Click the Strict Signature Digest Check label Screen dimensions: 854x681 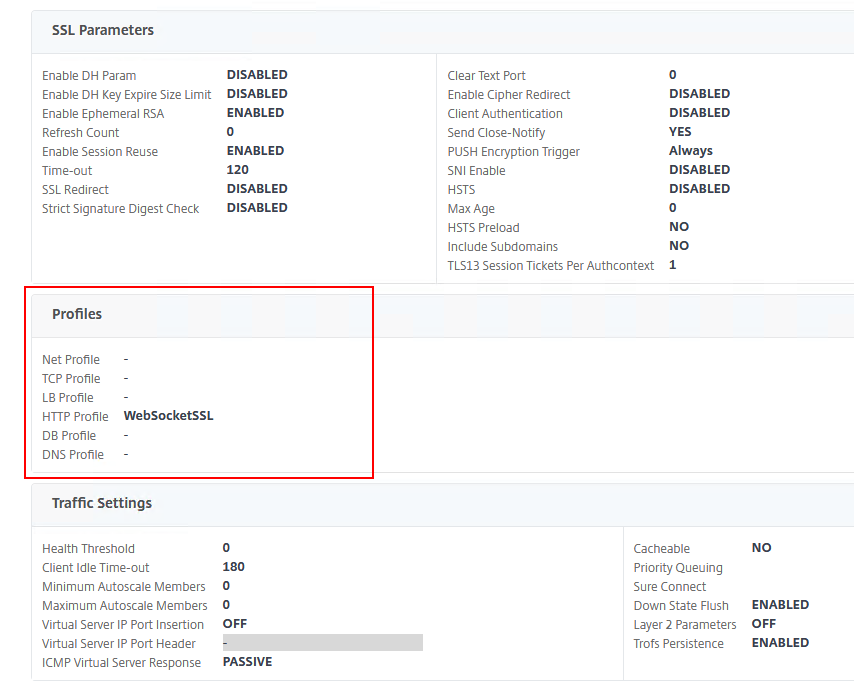(120, 209)
